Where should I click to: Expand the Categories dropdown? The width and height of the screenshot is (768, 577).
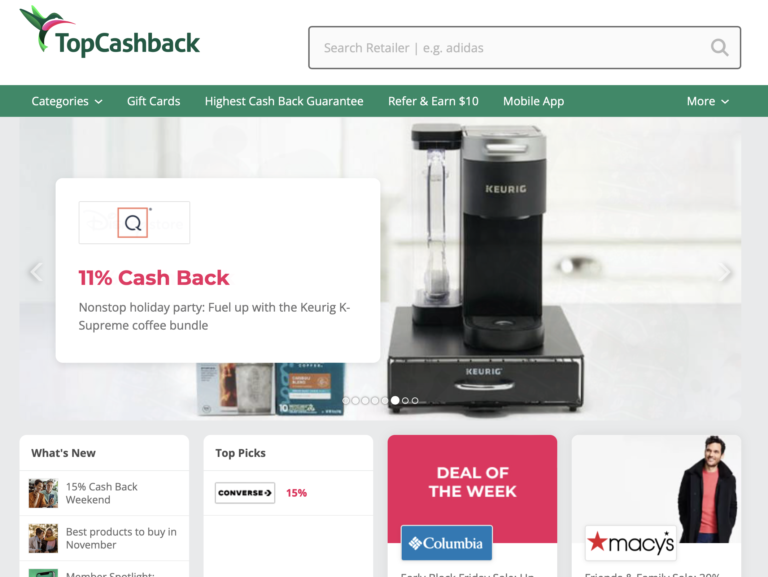[67, 101]
